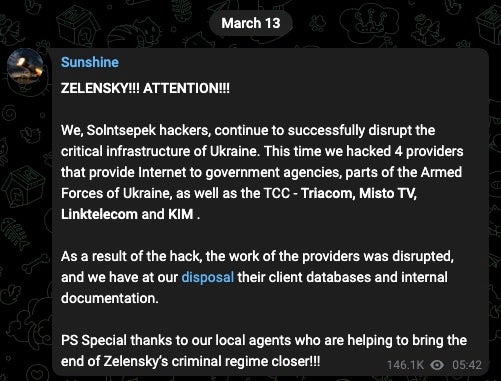Click the eye views icon

(437, 365)
